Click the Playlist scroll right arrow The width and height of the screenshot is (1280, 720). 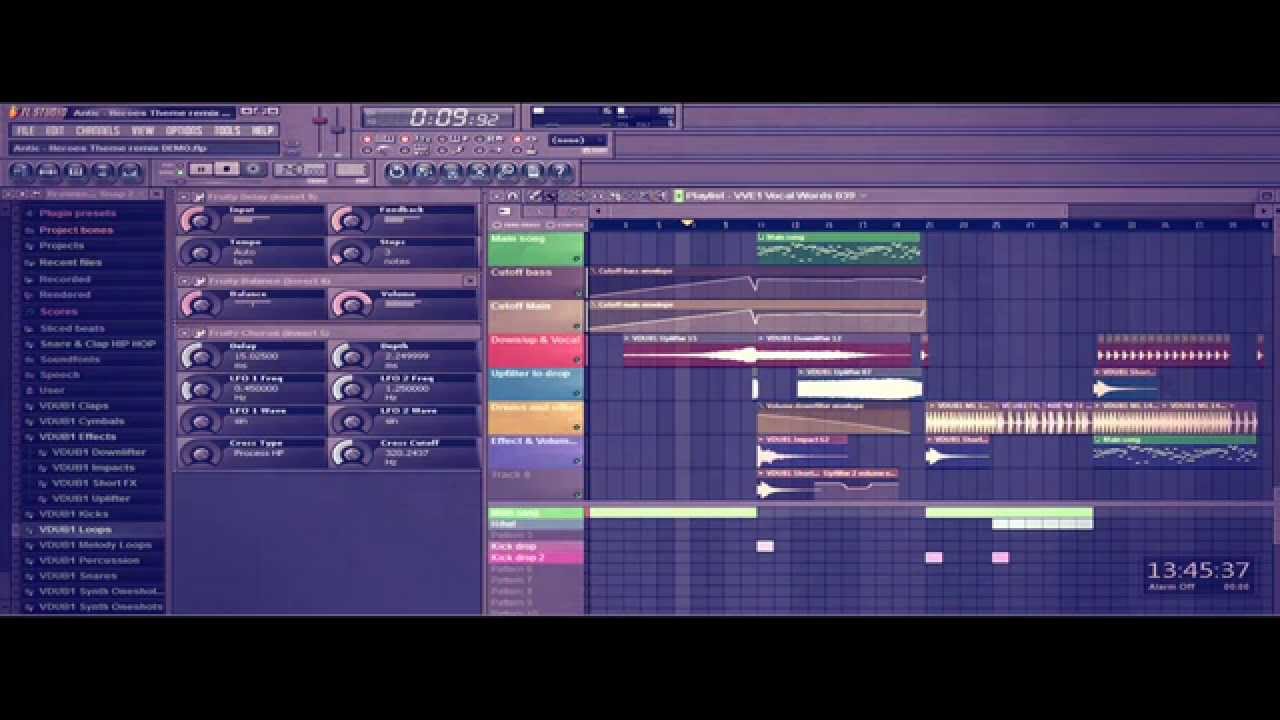[1264, 211]
